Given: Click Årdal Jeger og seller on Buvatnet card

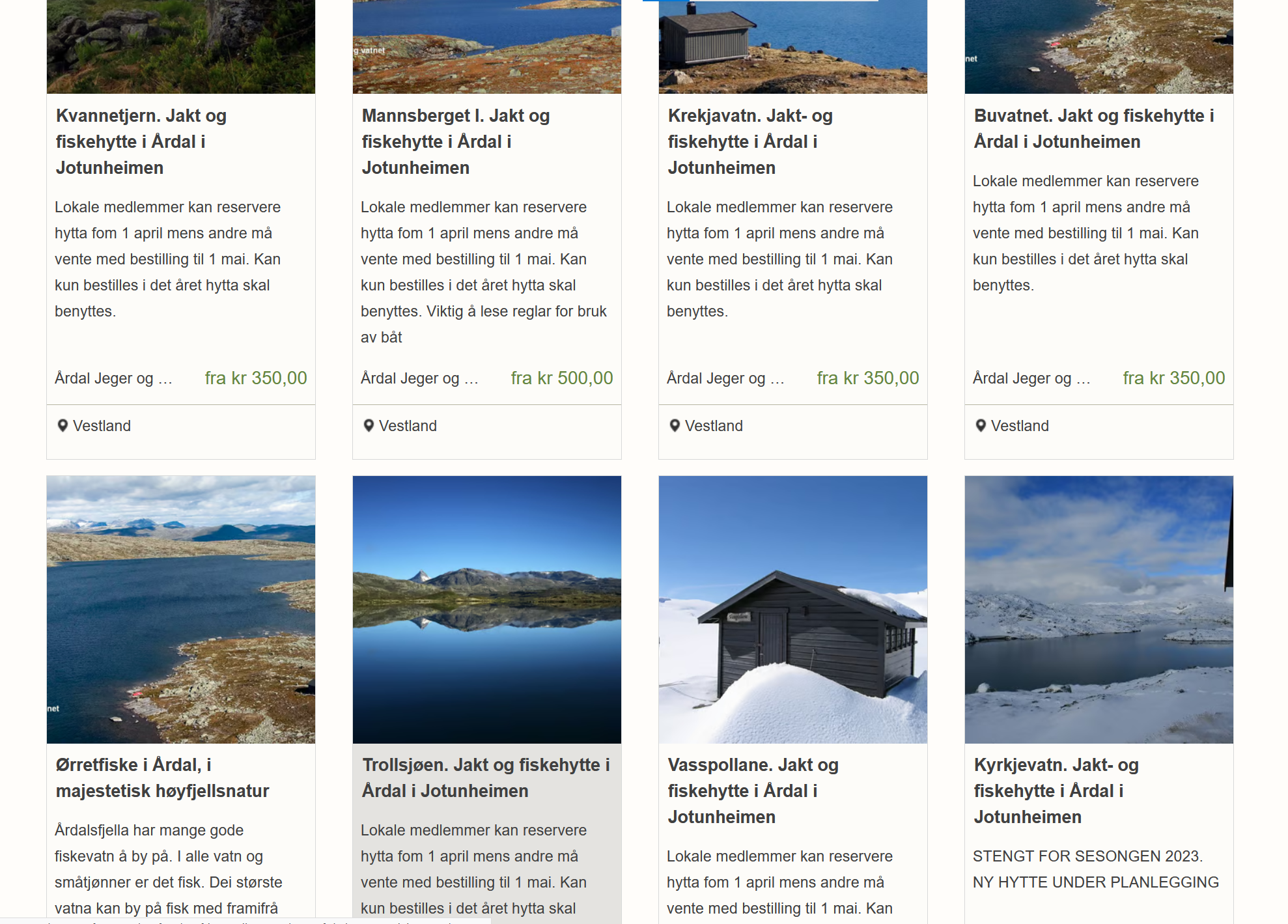Looking at the screenshot, I should (1031, 378).
